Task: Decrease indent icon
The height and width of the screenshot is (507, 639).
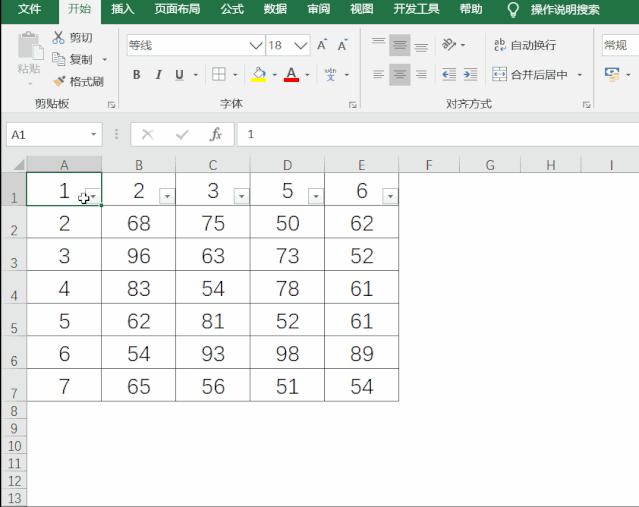Action: (x=449, y=75)
